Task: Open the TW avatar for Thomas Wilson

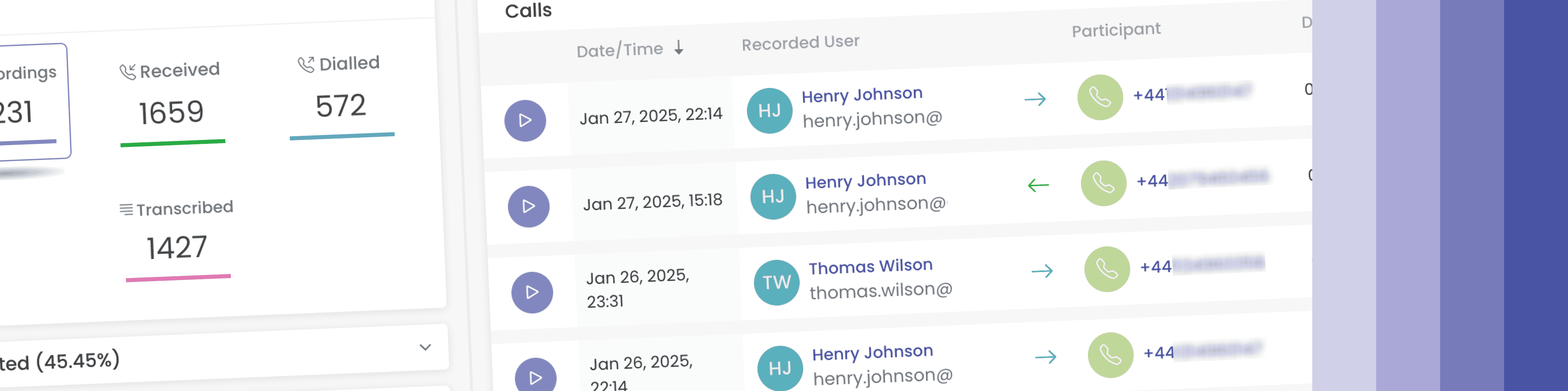Action: 777,282
